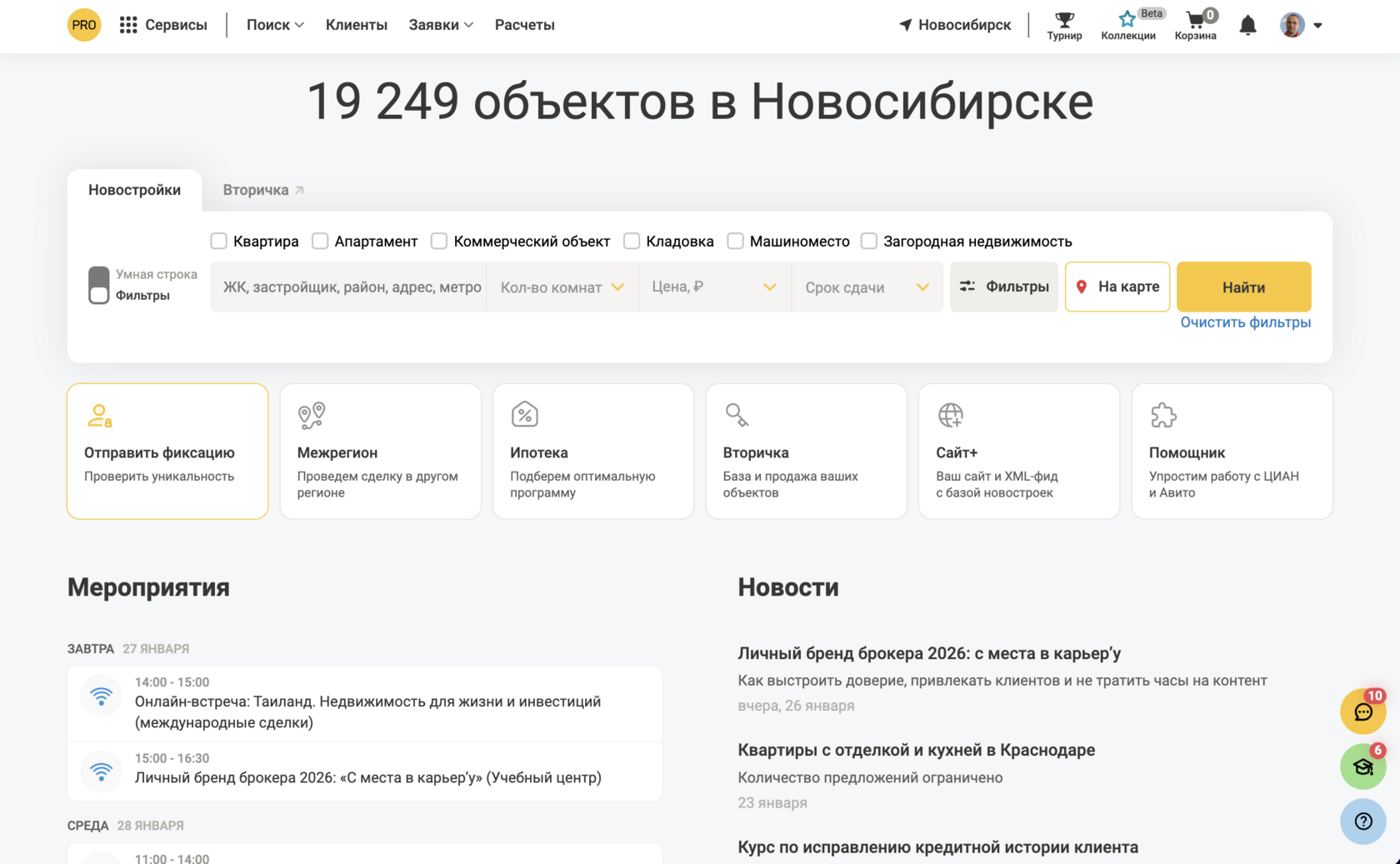Click the Отправить фиксацию person icon
The image size is (1400, 864).
tap(100, 415)
